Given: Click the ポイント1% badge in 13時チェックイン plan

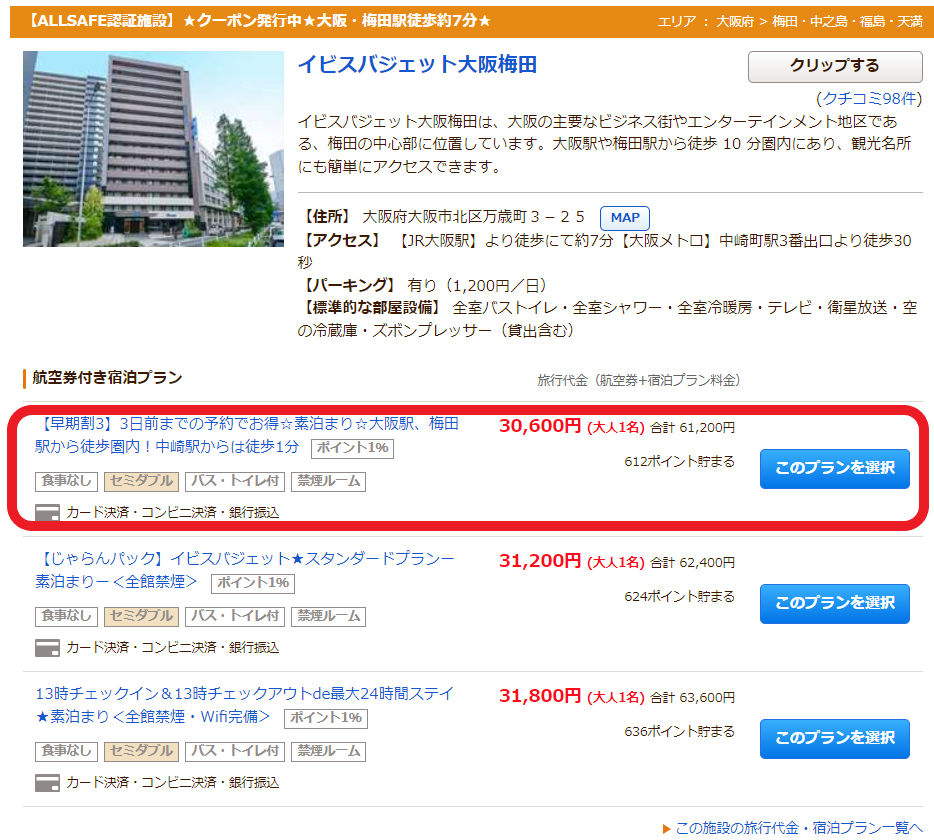Looking at the screenshot, I should (325, 718).
